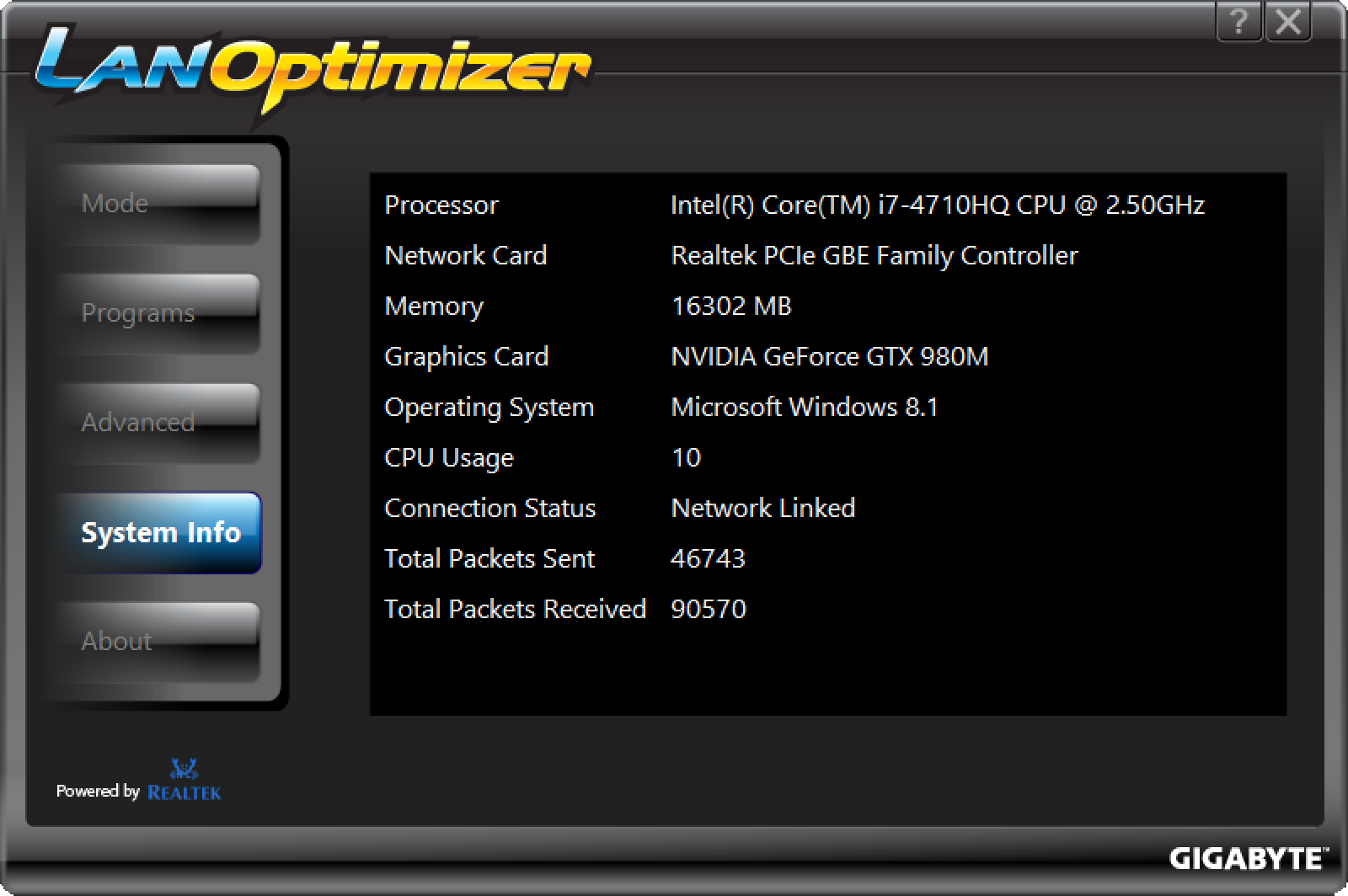Viewport: 1348px width, 896px height.
Task: Click the 'Graphics Card' label
Action: [x=467, y=356]
